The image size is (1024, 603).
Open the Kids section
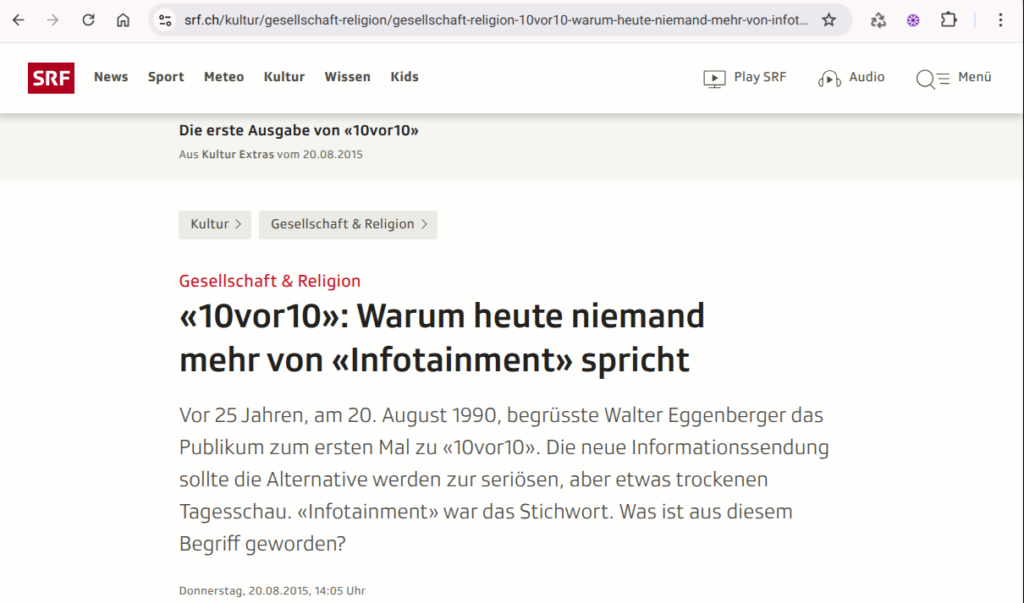click(x=404, y=77)
